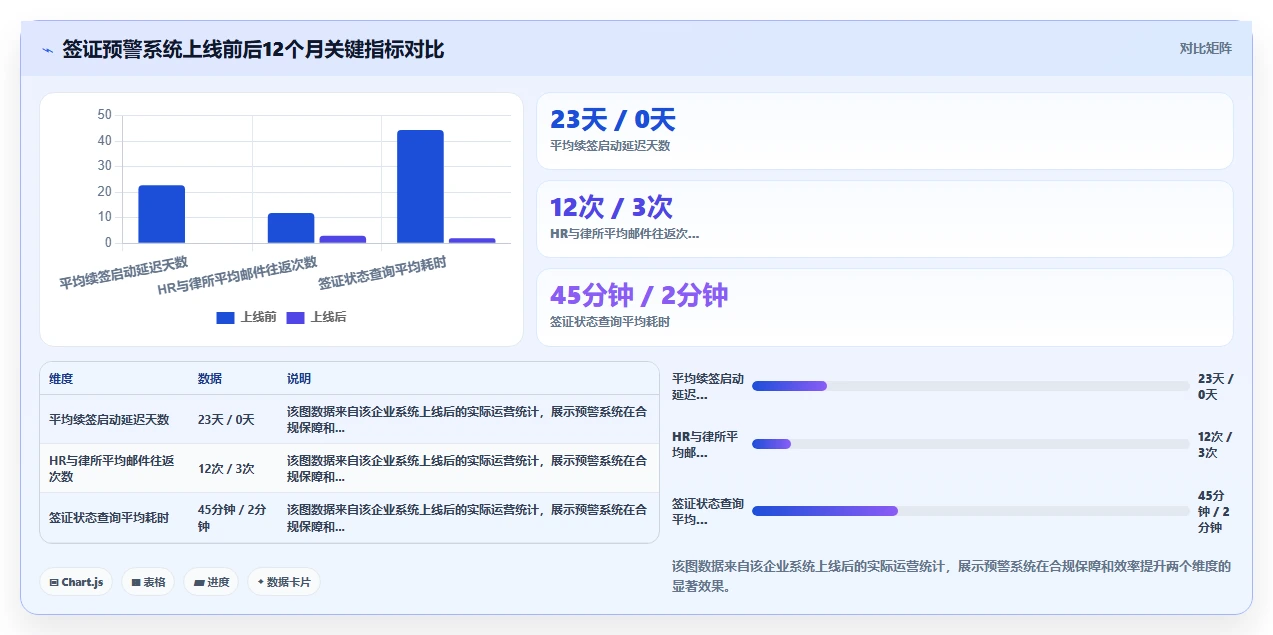Click the HR与律所平均邮 progress bar
1273x635 pixels.
click(x=970, y=444)
